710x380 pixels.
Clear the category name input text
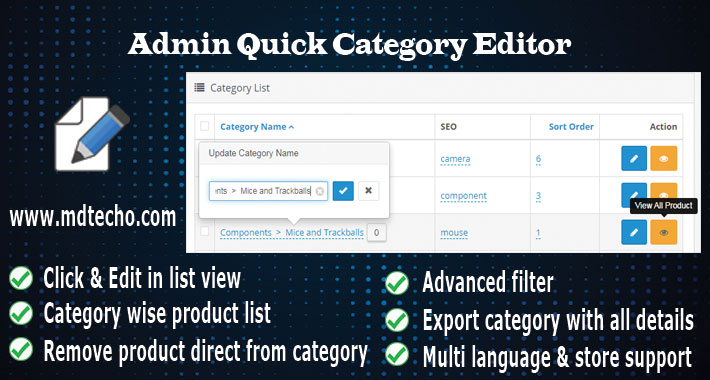[x=320, y=192]
